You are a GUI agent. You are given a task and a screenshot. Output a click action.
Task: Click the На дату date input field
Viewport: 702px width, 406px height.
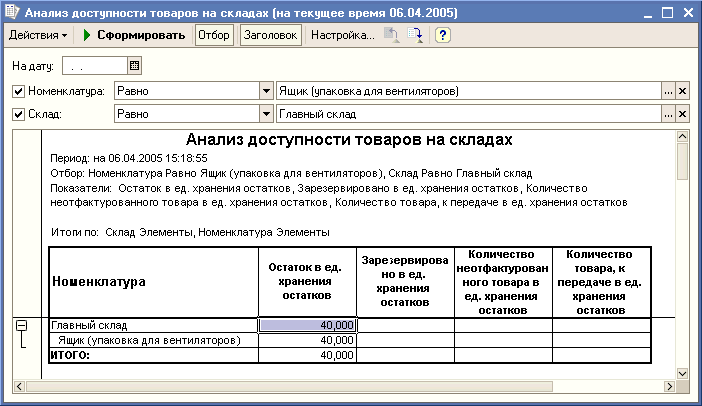tap(94, 66)
